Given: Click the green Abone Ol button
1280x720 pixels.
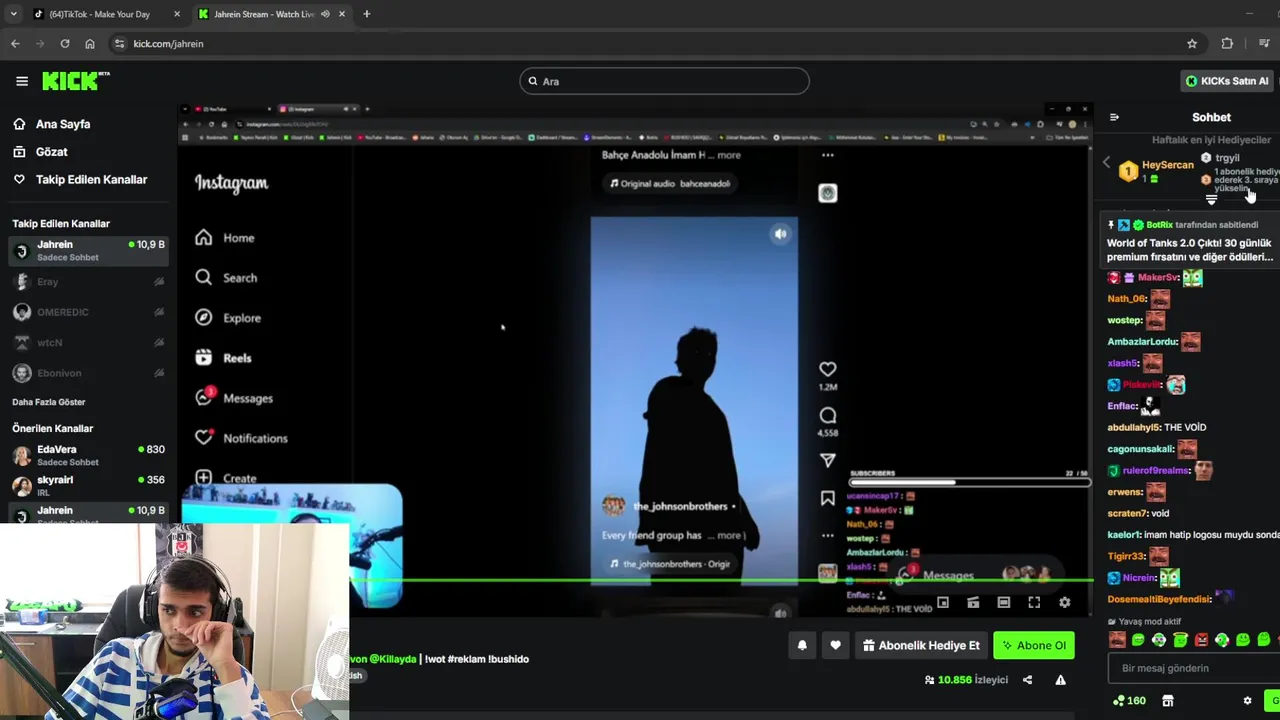Looking at the screenshot, I should 1034,646.
